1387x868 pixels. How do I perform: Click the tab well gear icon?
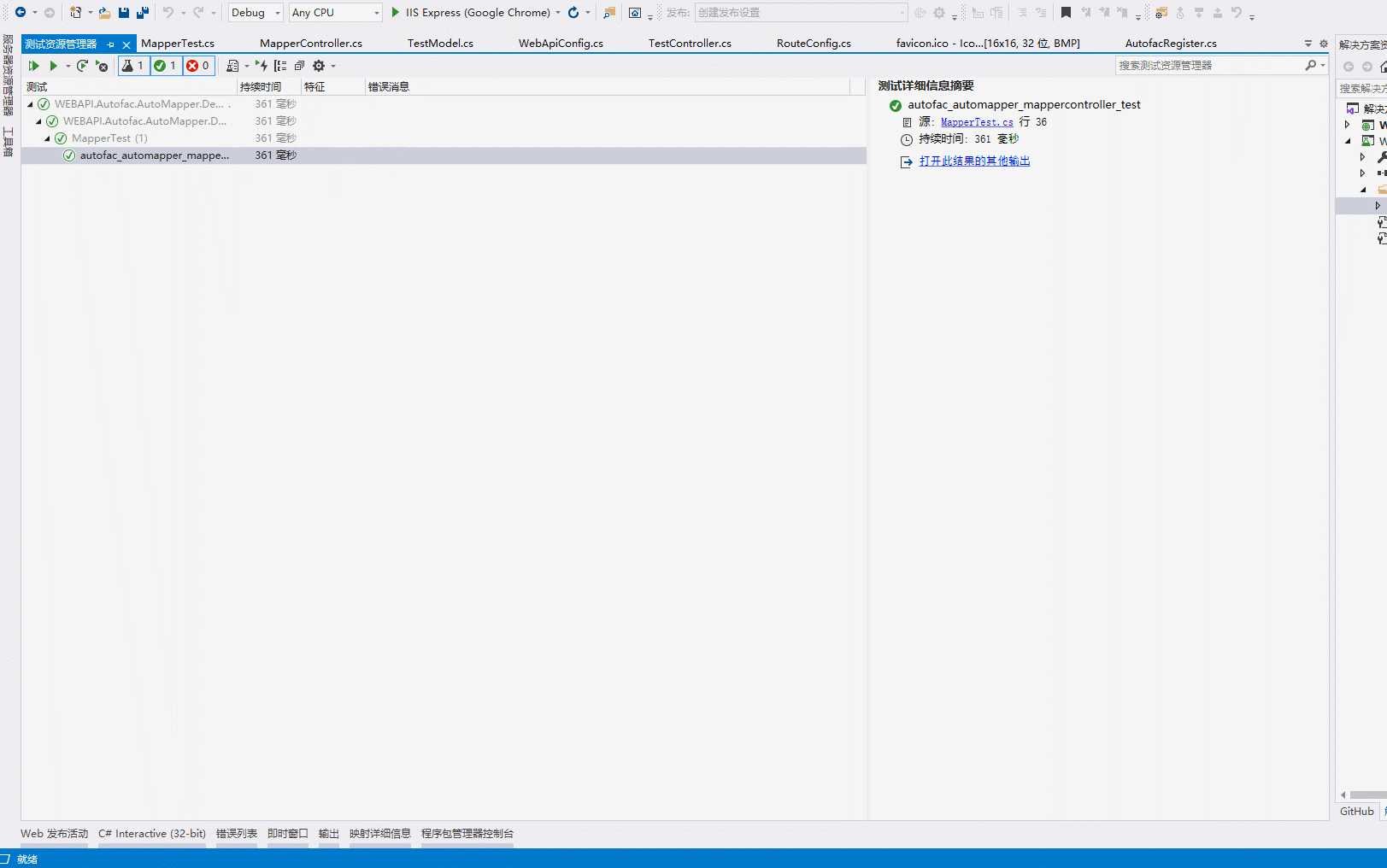[x=1324, y=44]
